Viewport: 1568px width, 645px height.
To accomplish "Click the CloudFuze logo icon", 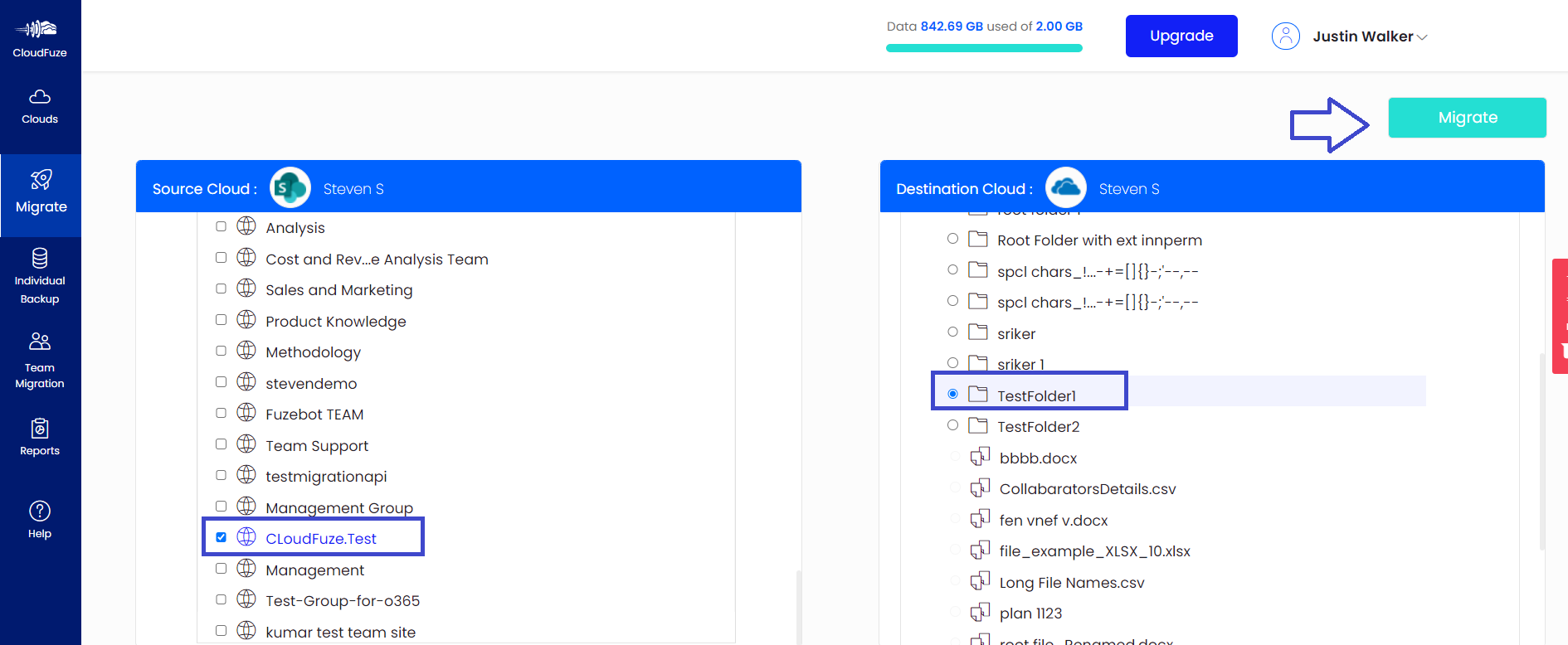I will point(37,30).
